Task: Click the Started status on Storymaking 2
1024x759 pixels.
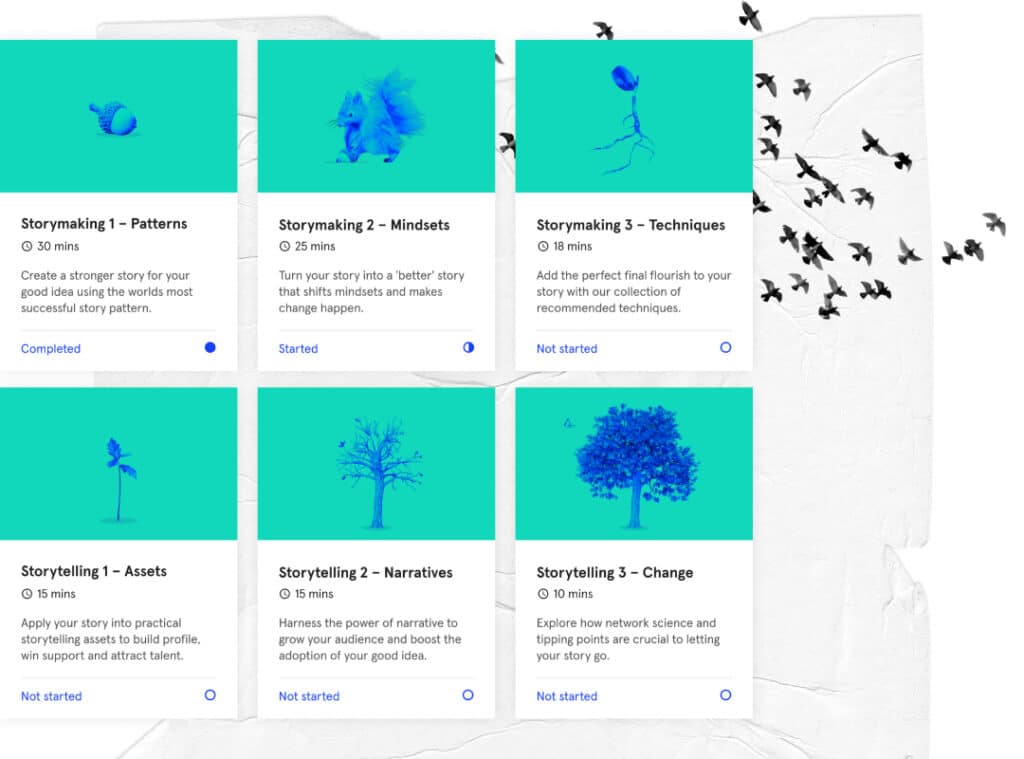Action: click(x=298, y=349)
